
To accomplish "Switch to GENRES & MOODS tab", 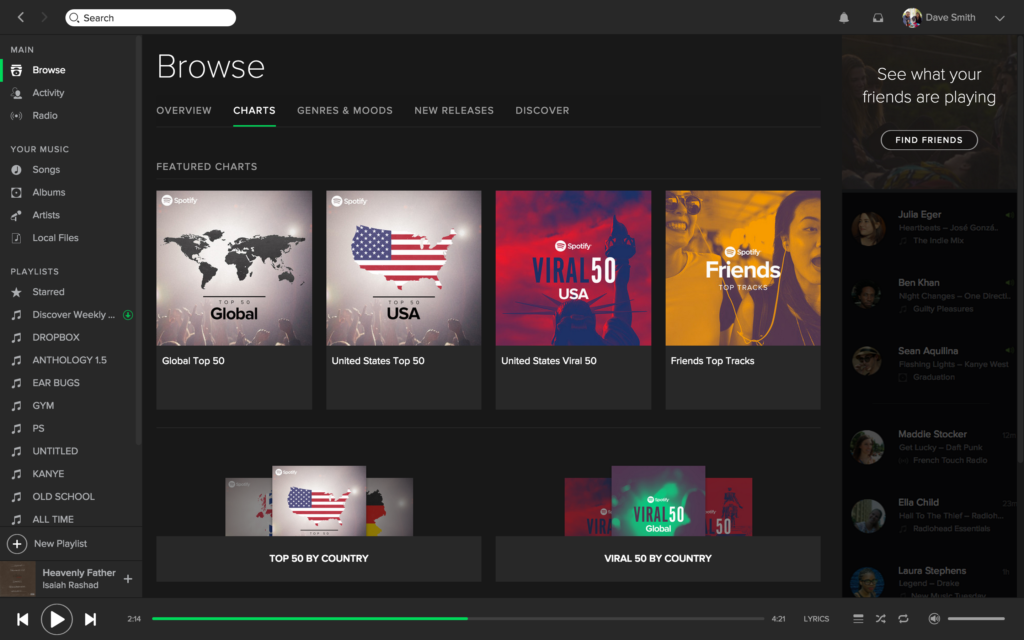I will pyautogui.click(x=345, y=110).
